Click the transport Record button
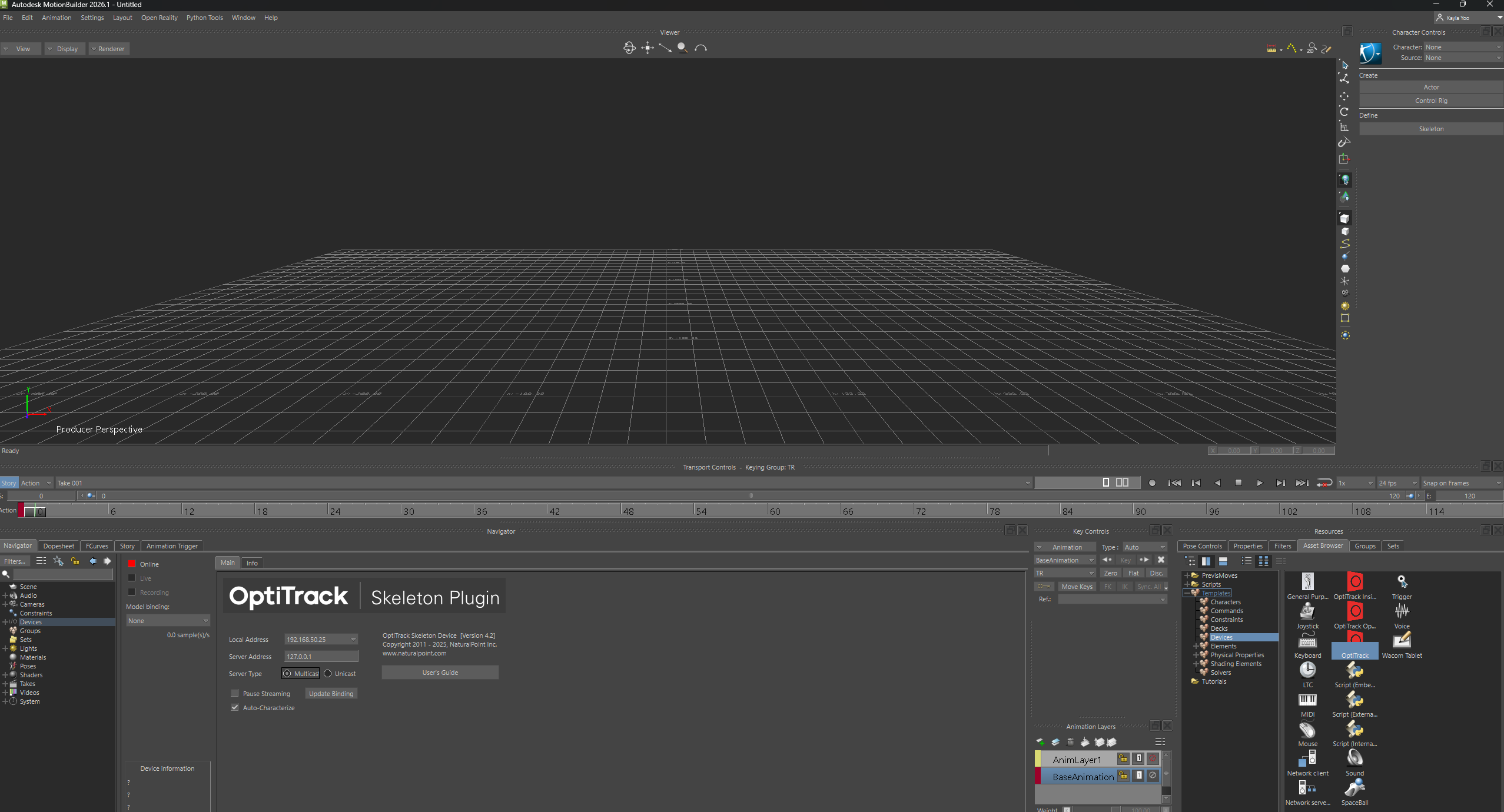 (x=1152, y=483)
